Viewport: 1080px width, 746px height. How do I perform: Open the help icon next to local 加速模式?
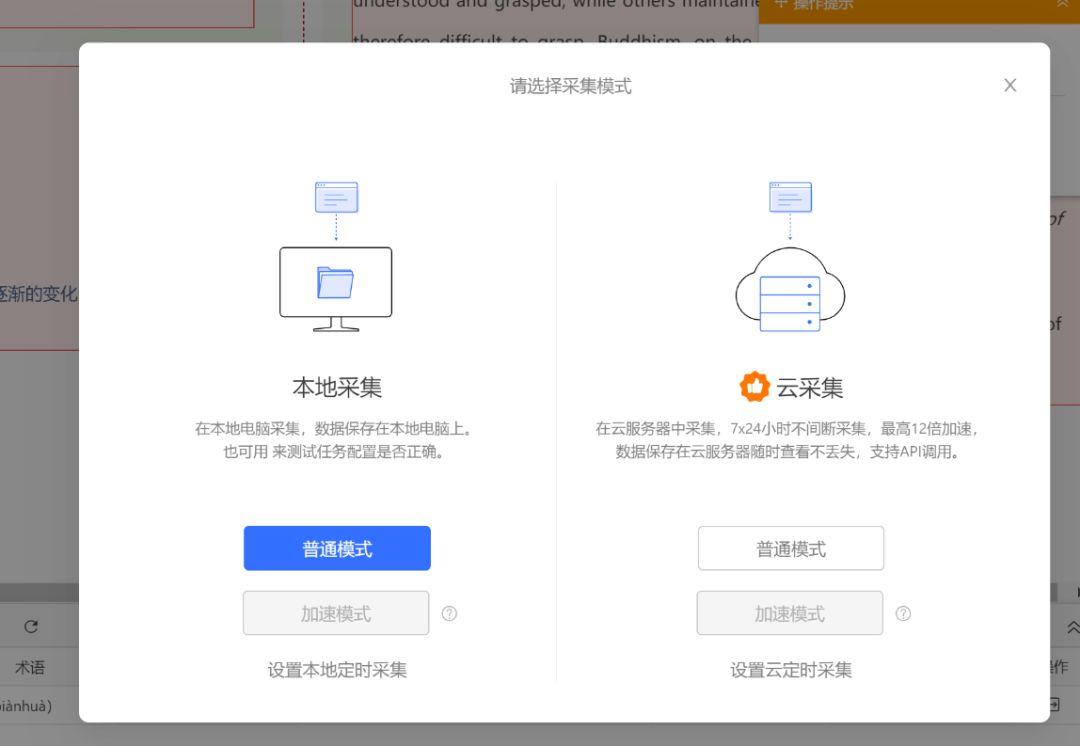click(x=449, y=613)
